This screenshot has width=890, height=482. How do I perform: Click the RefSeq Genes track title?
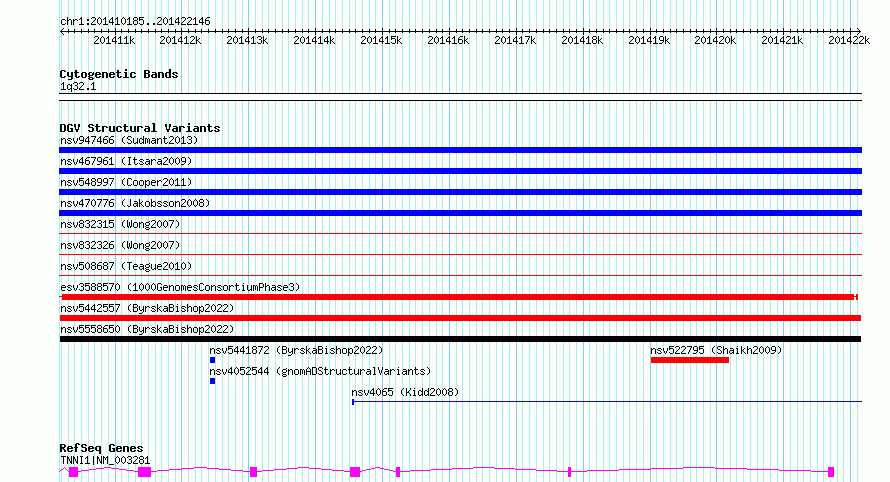click(x=101, y=449)
